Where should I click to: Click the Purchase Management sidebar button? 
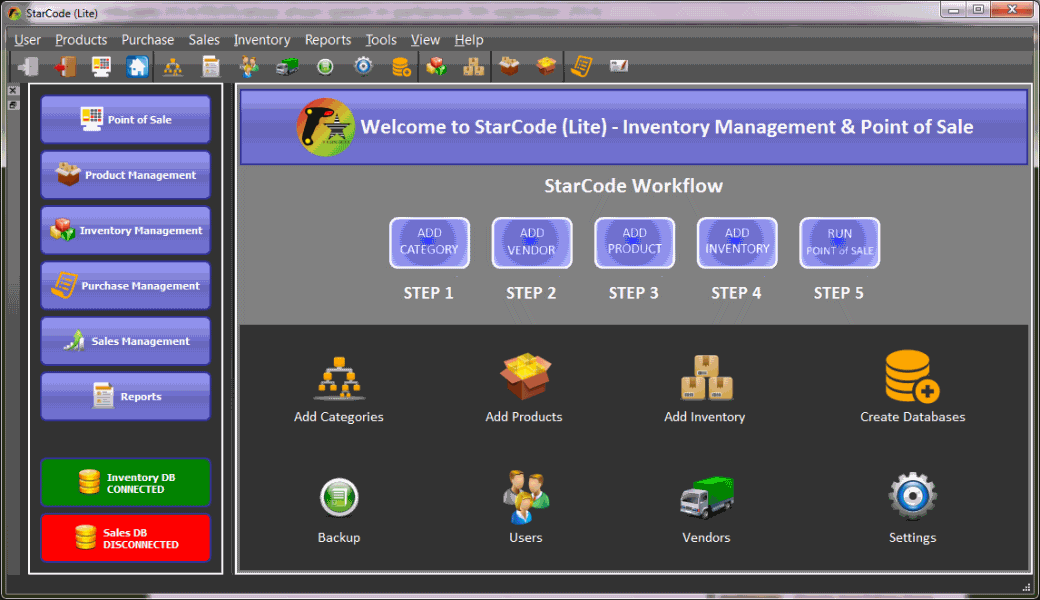point(125,286)
